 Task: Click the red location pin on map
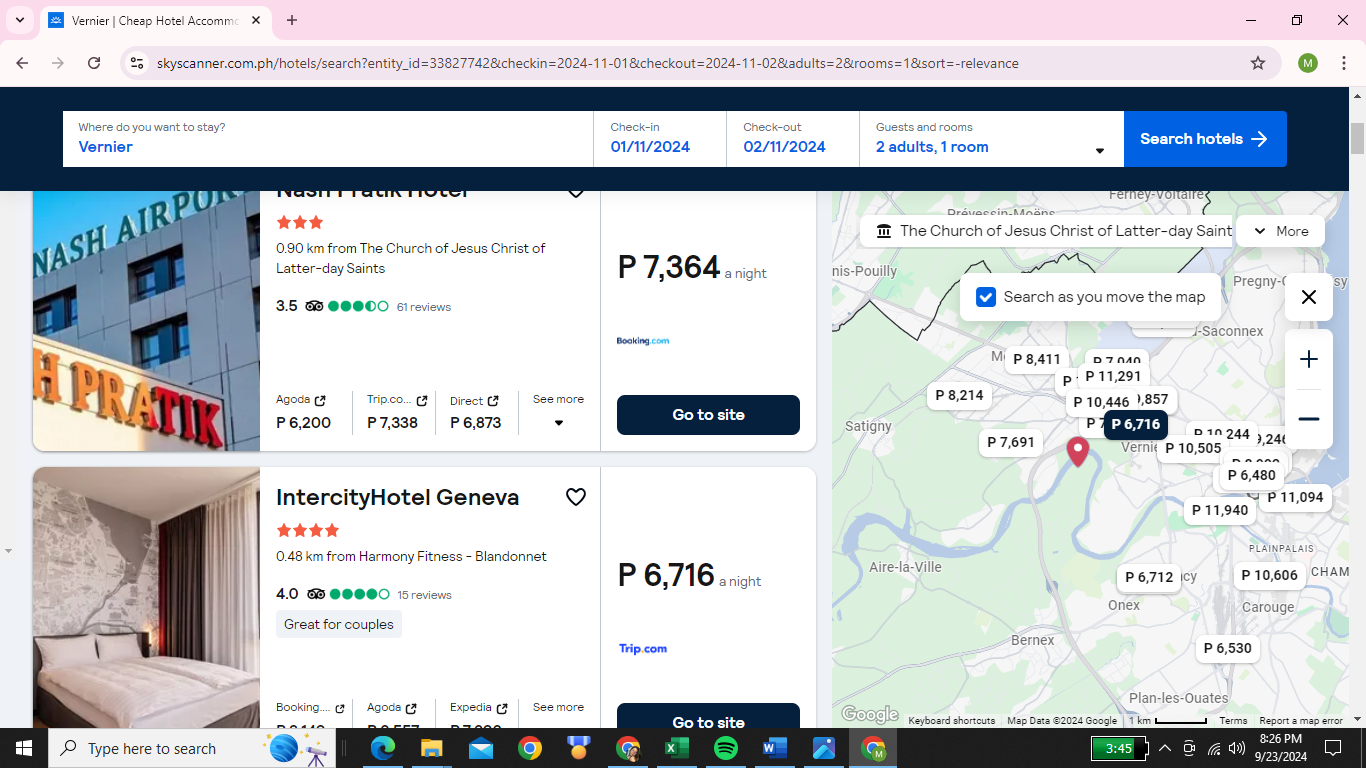pyautogui.click(x=1077, y=452)
